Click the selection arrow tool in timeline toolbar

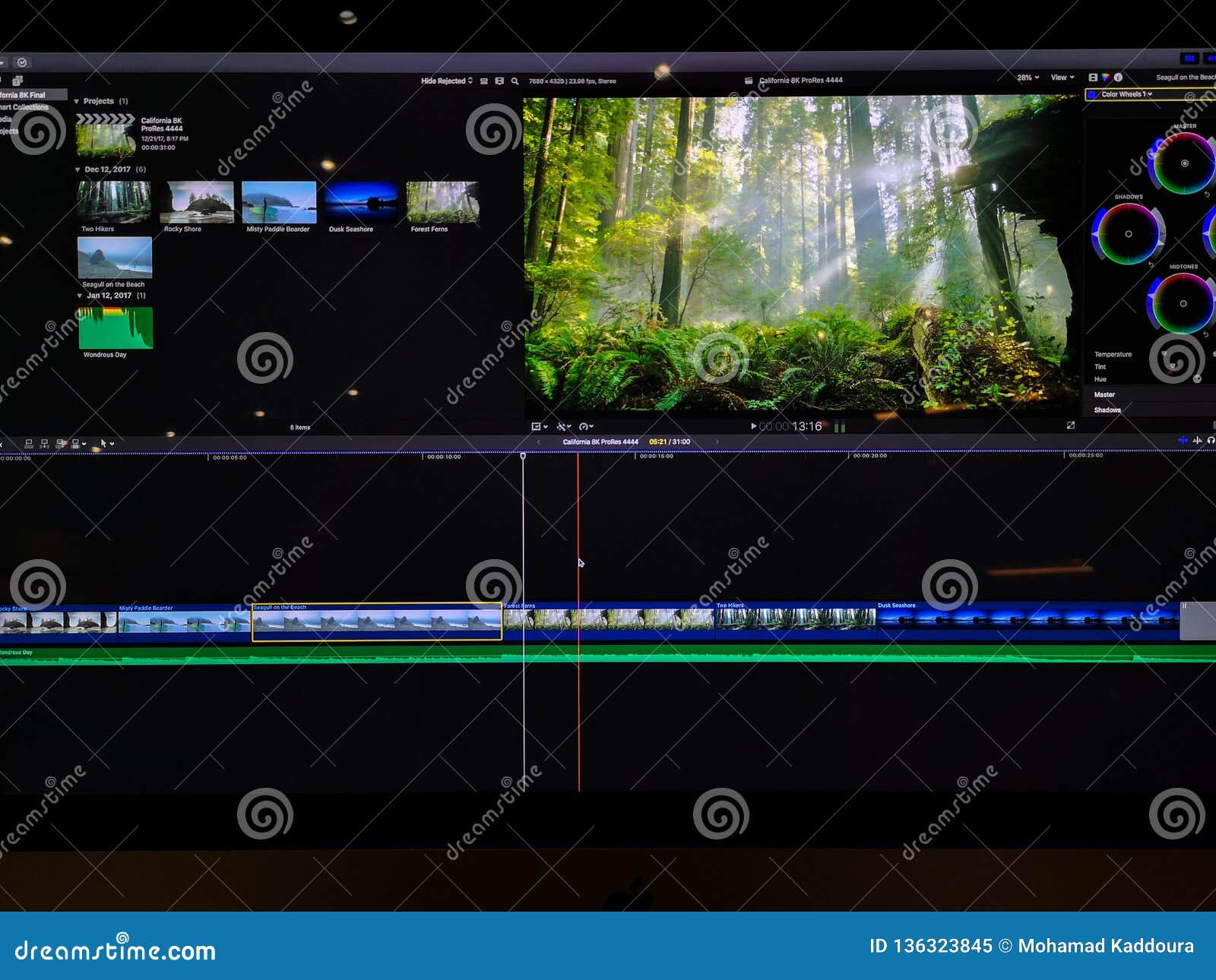click(104, 442)
